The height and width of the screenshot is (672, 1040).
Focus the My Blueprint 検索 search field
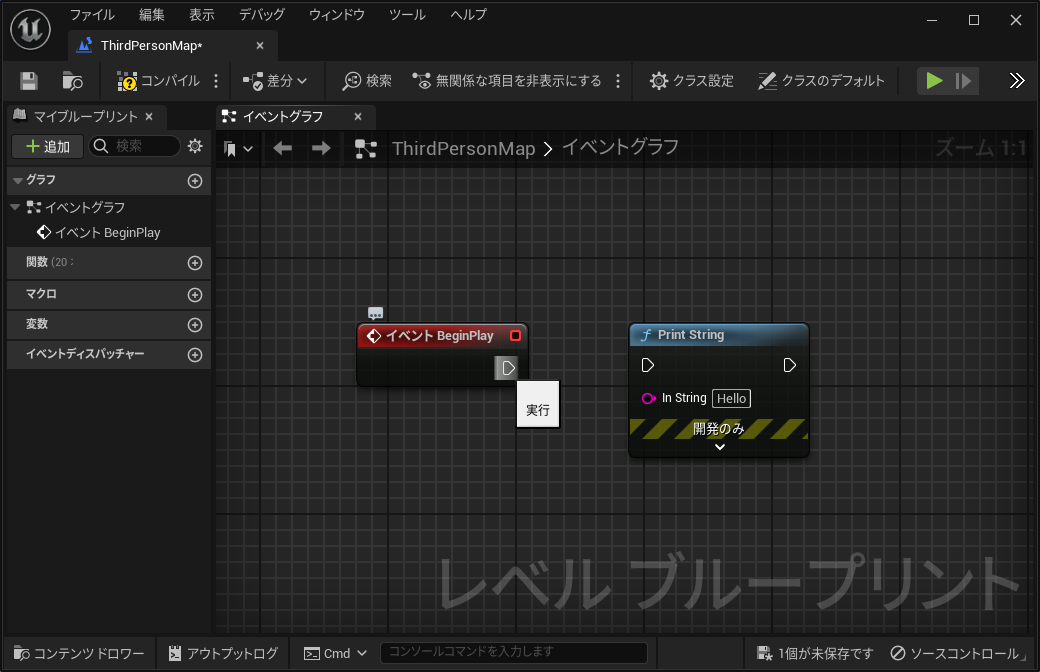(135, 146)
